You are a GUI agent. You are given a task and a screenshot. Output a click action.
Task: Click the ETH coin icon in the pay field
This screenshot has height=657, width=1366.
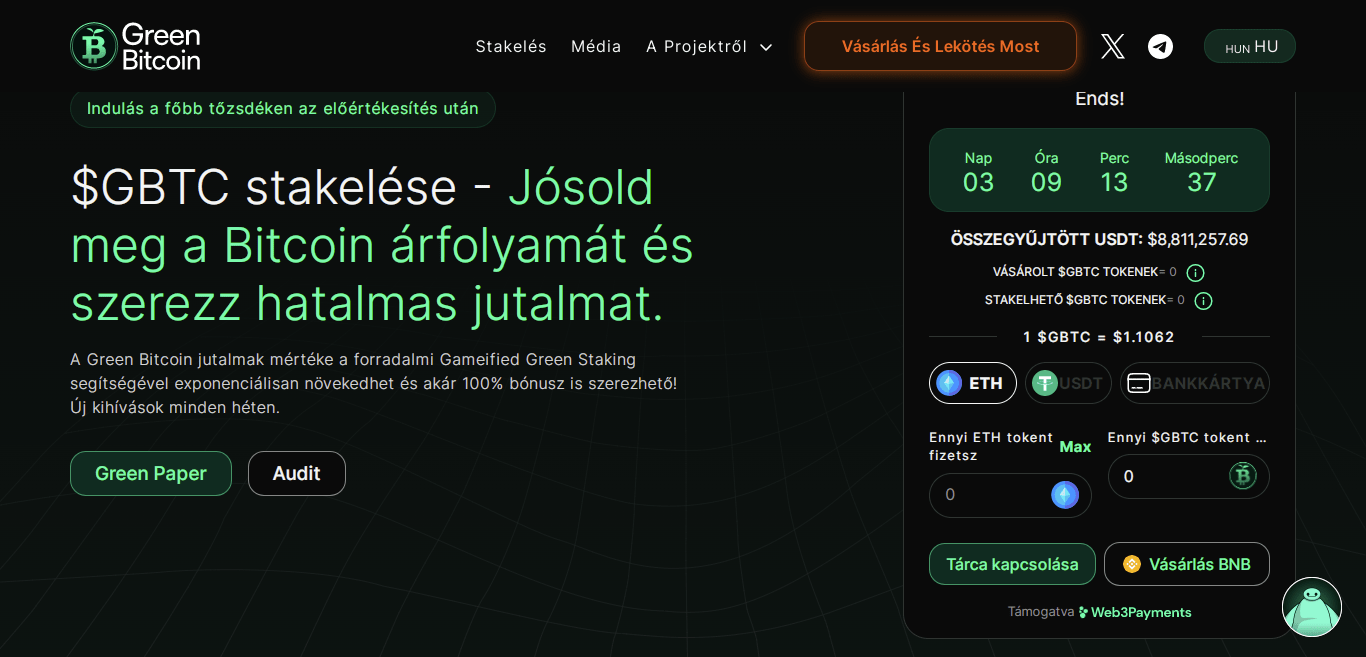click(x=1065, y=495)
